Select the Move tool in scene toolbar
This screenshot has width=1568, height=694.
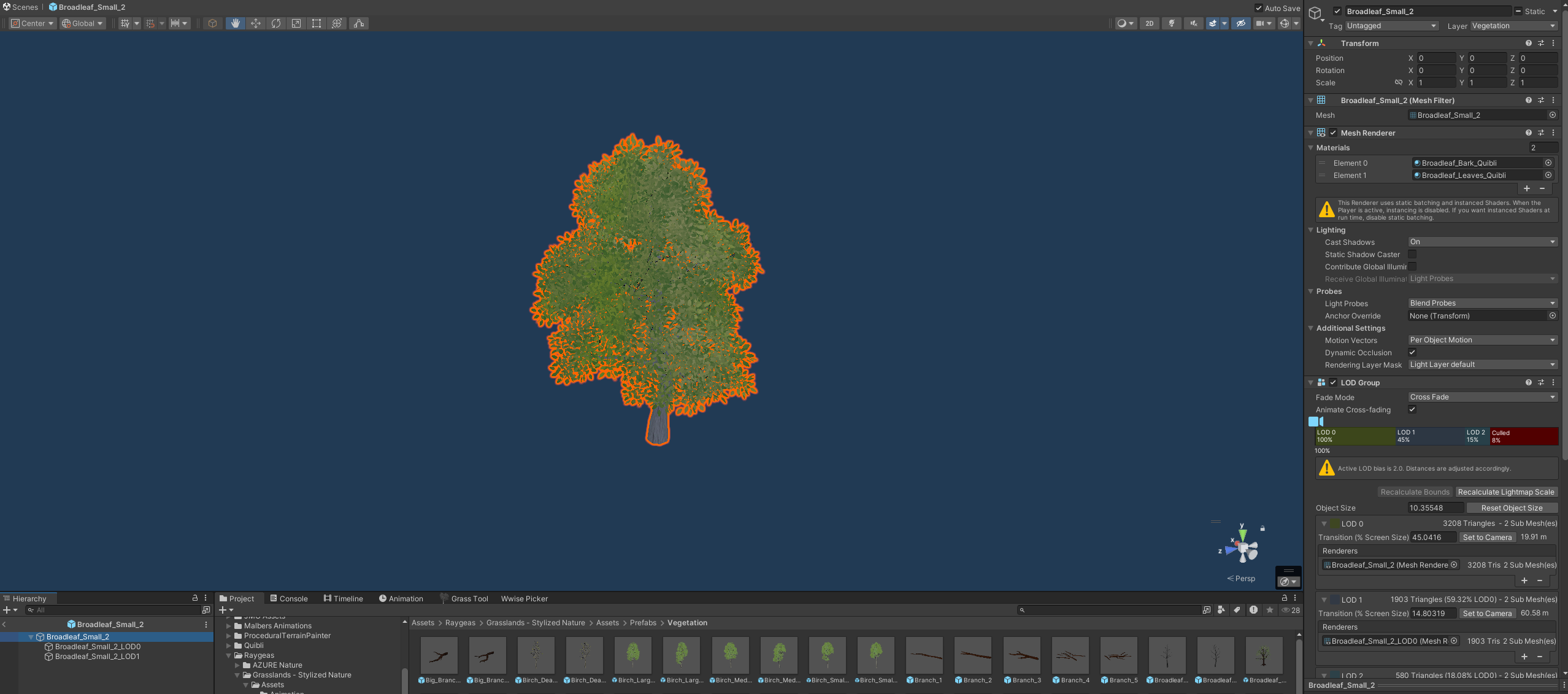[x=256, y=23]
